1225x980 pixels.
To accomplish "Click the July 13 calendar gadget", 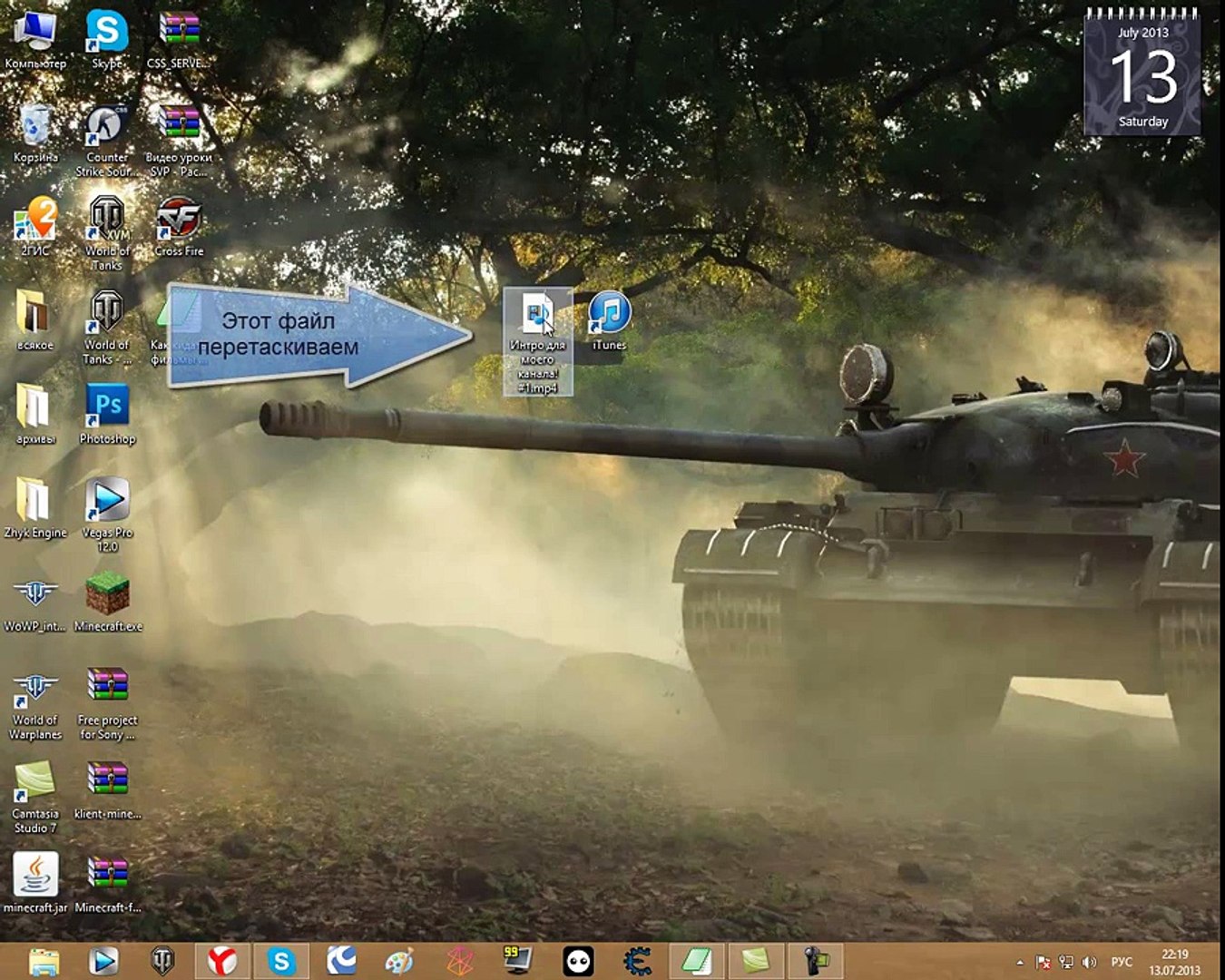I will [x=1142, y=74].
